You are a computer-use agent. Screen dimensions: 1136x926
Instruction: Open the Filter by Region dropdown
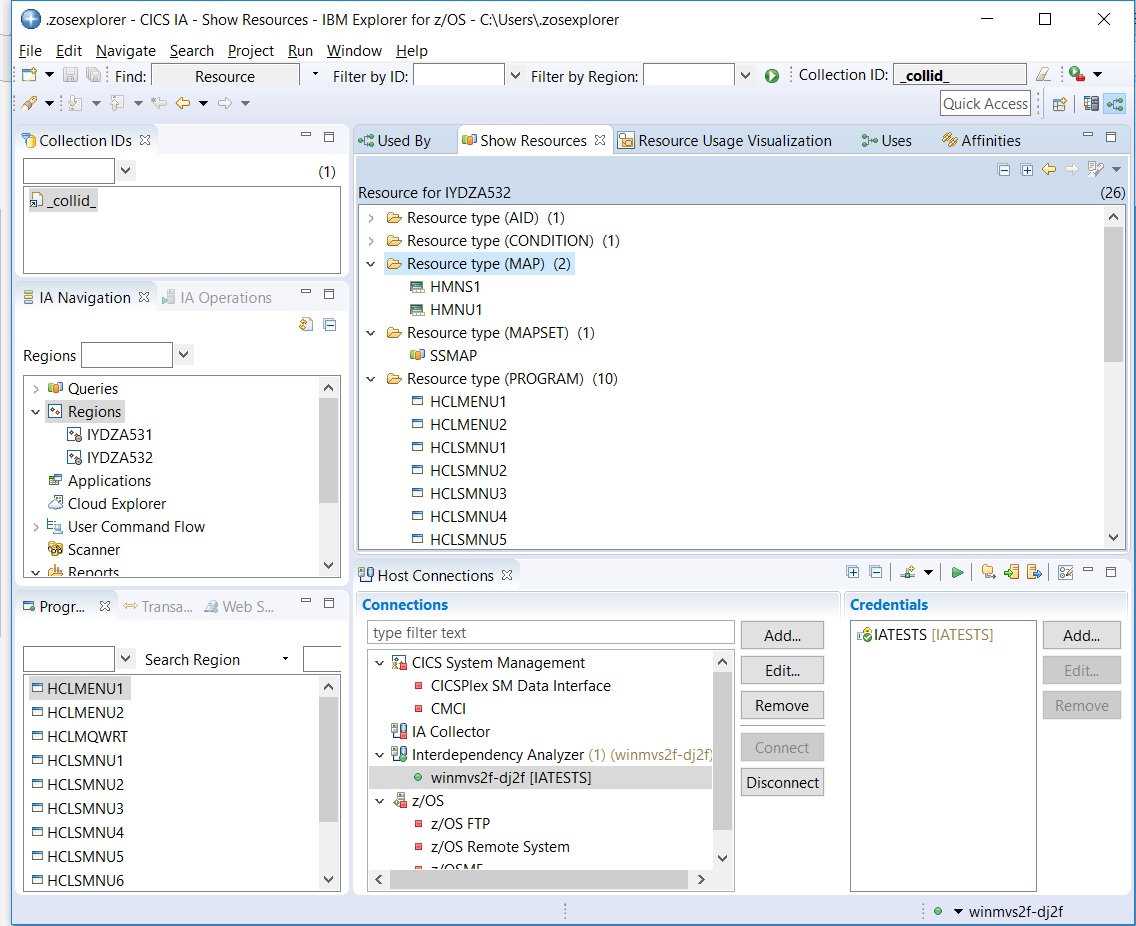[x=745, y=75]
